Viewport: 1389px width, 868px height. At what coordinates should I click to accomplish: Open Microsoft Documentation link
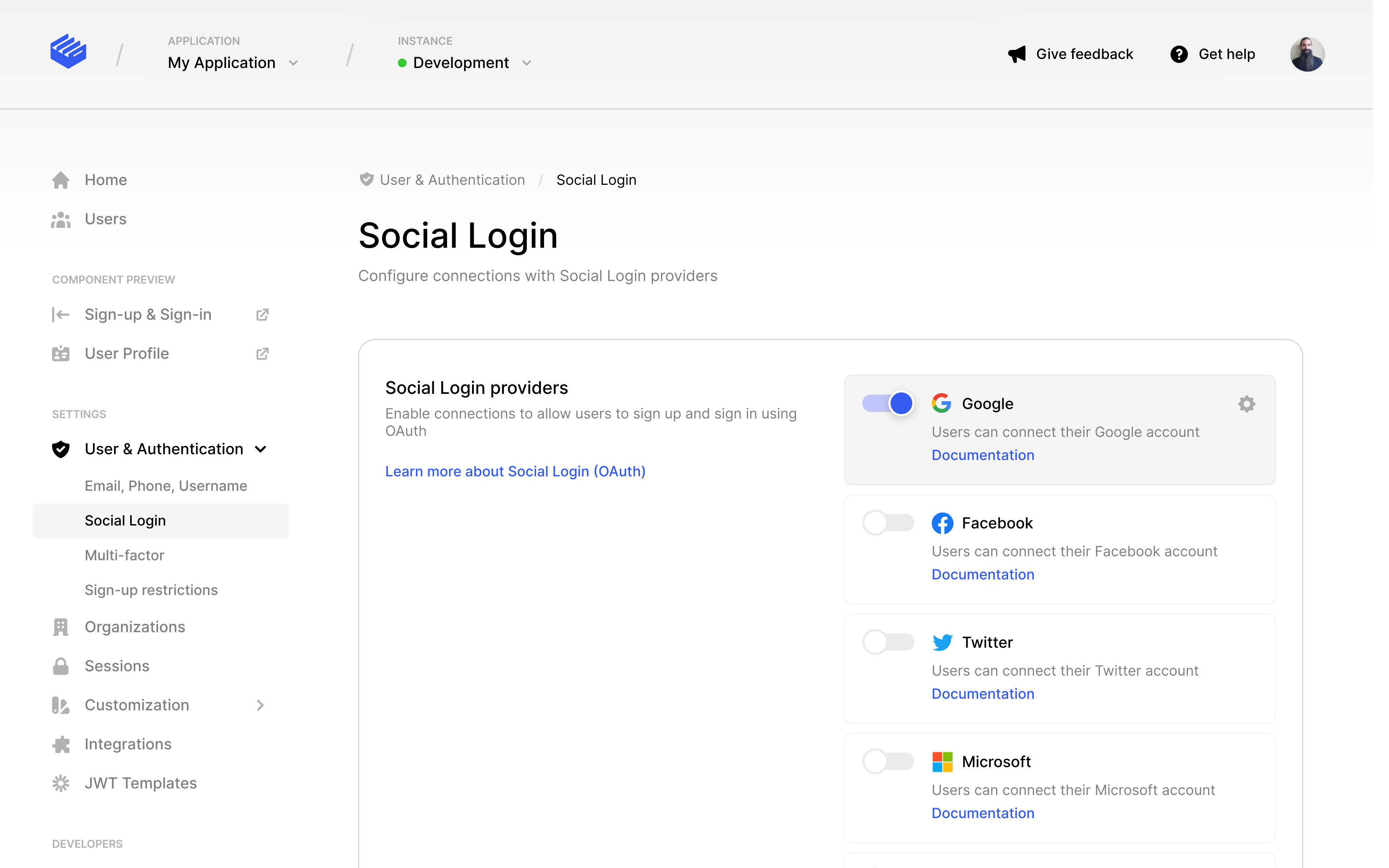tap(983, 813)
